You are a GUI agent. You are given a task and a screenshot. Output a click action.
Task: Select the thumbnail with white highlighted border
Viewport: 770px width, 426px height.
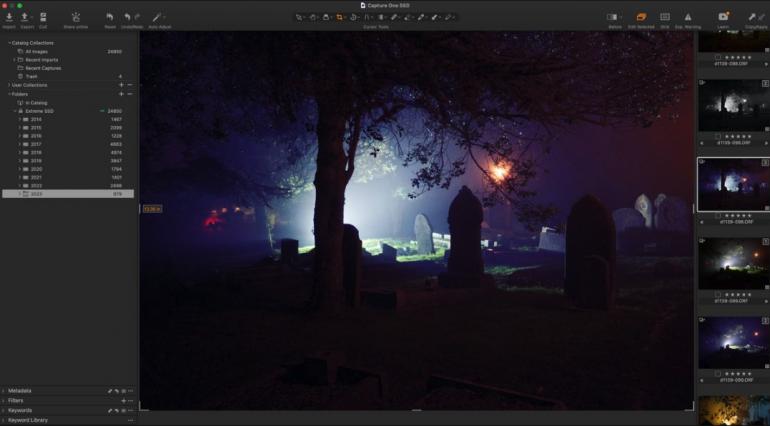point(734,185)
